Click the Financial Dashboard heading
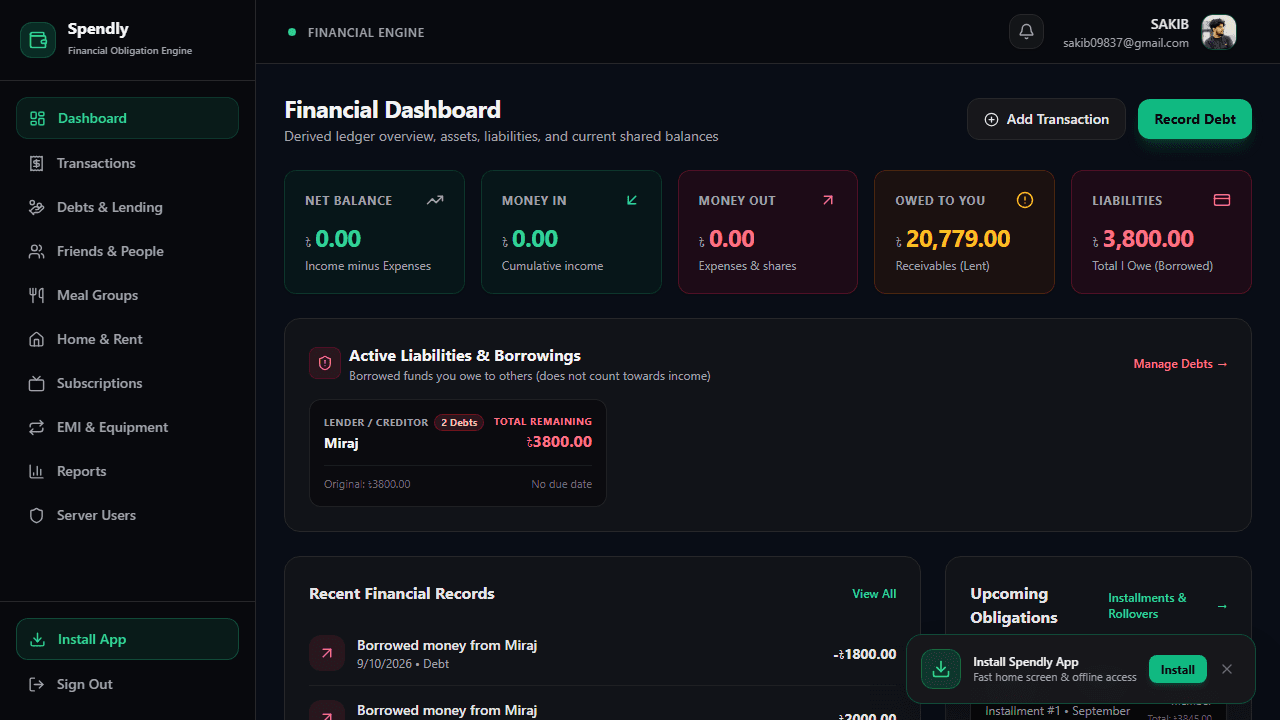 point(393,110)
